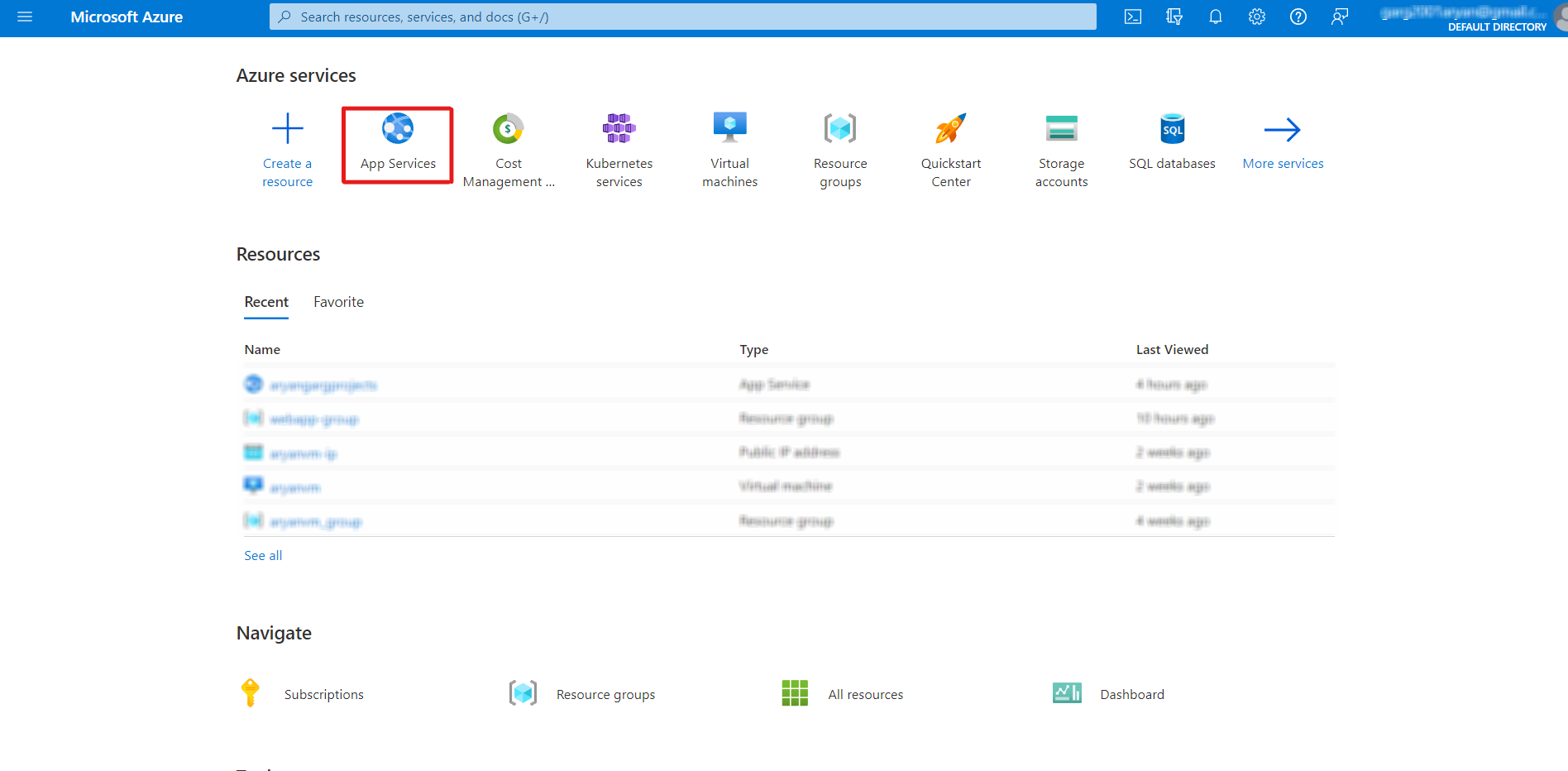
Task: Open the SQL databases icon
Action: tap(1173, 128)
